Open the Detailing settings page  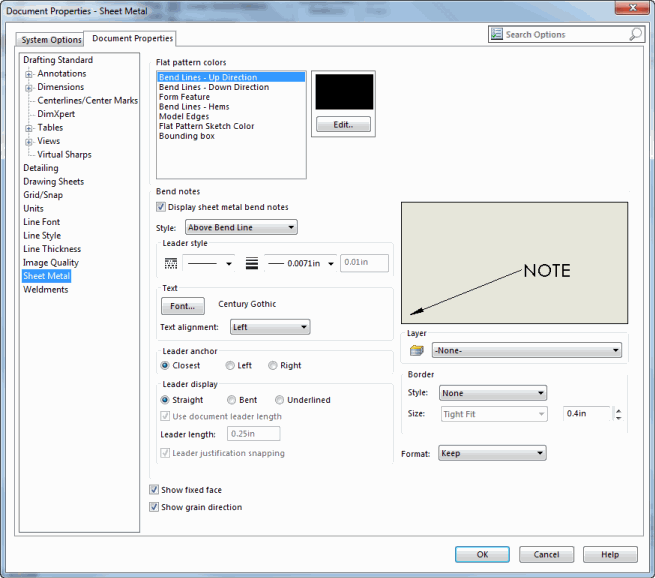(x=41, y=168)
